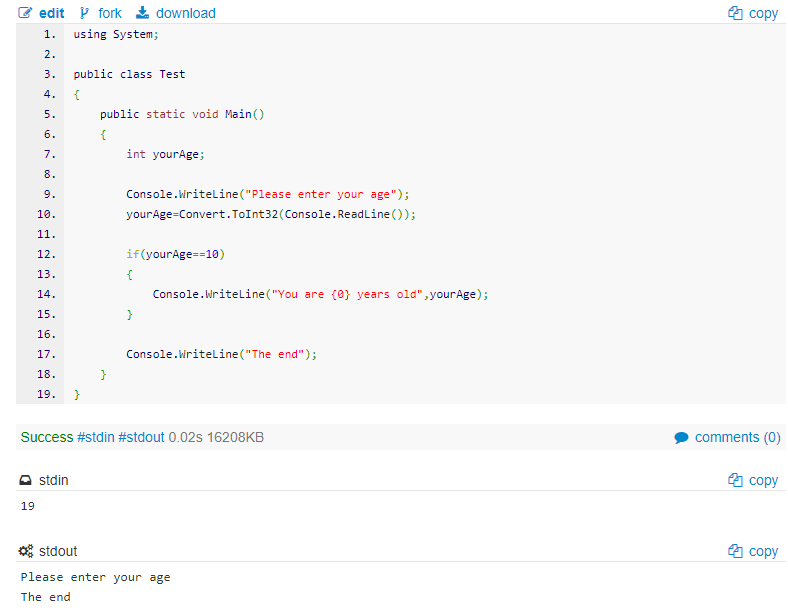788x610 pixels.
Task: Click the stdout gears icon
Action: click(26, 551)
